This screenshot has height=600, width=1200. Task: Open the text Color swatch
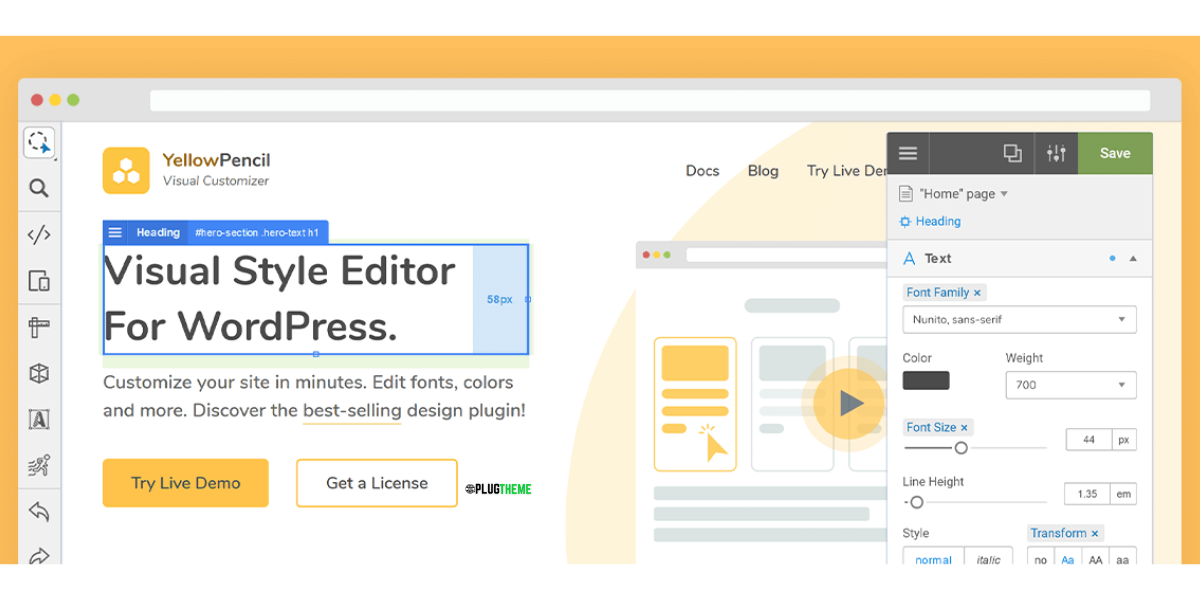click(926, 381)
